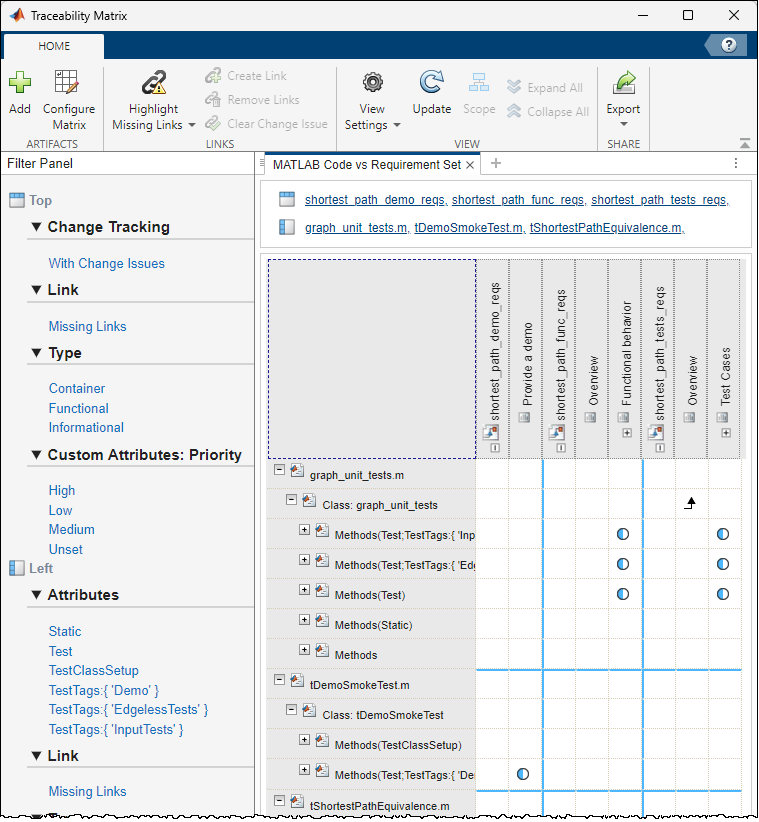Filter by Container type
Screen dimensions: 759x822
[x=77, y=388]
